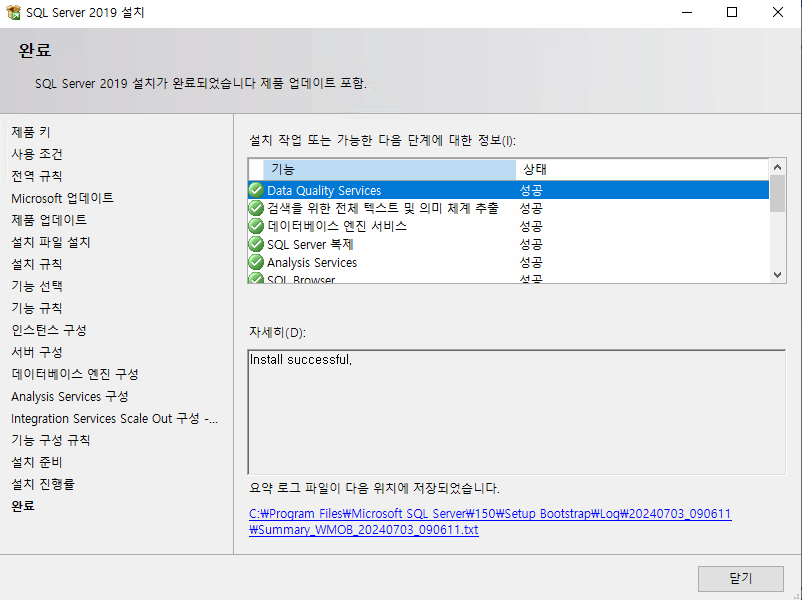Maximize the SQL Server 2019 setup window

(x=732, y=12)
